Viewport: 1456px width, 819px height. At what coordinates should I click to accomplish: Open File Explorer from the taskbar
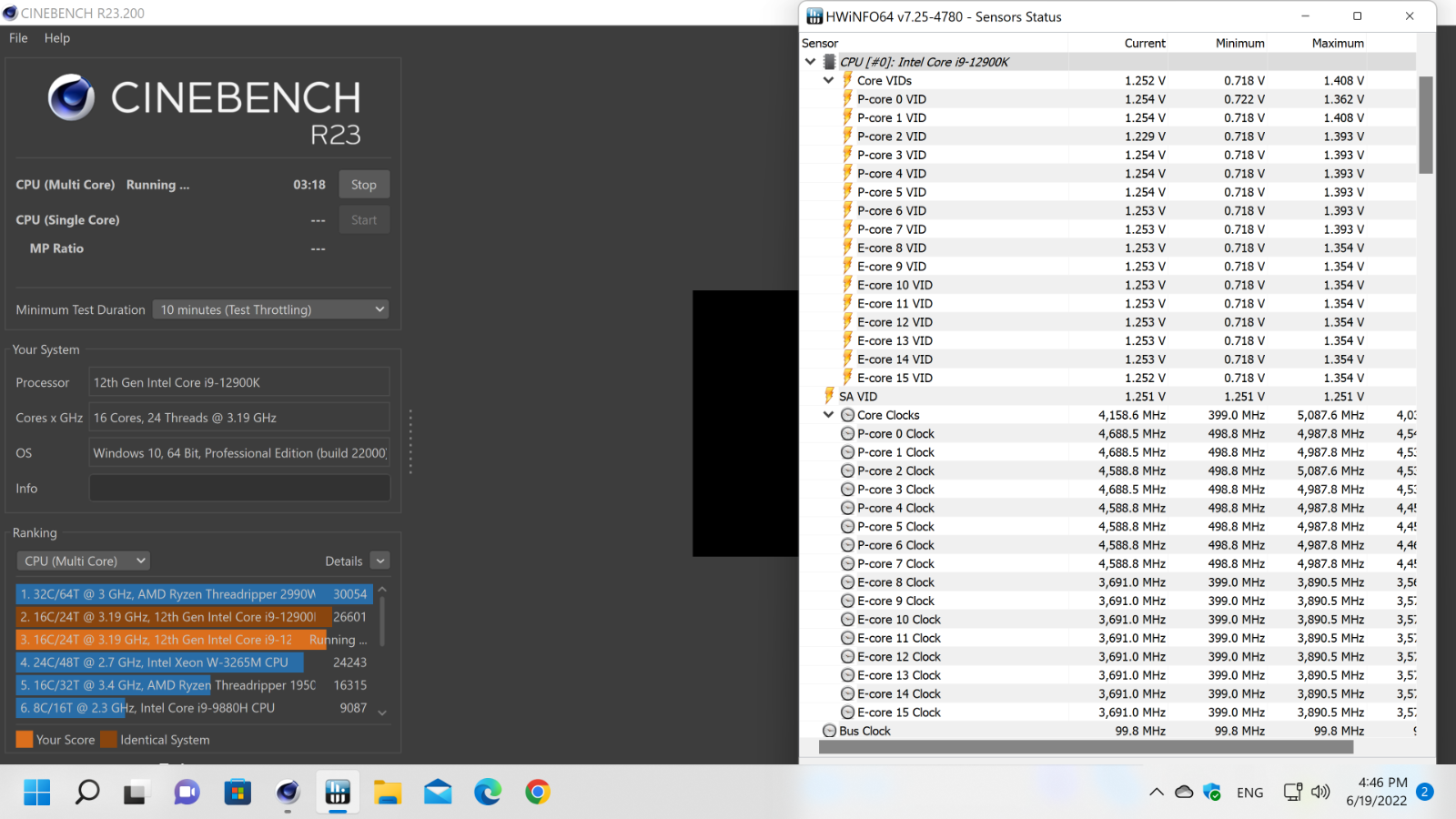tap(388, 792)
